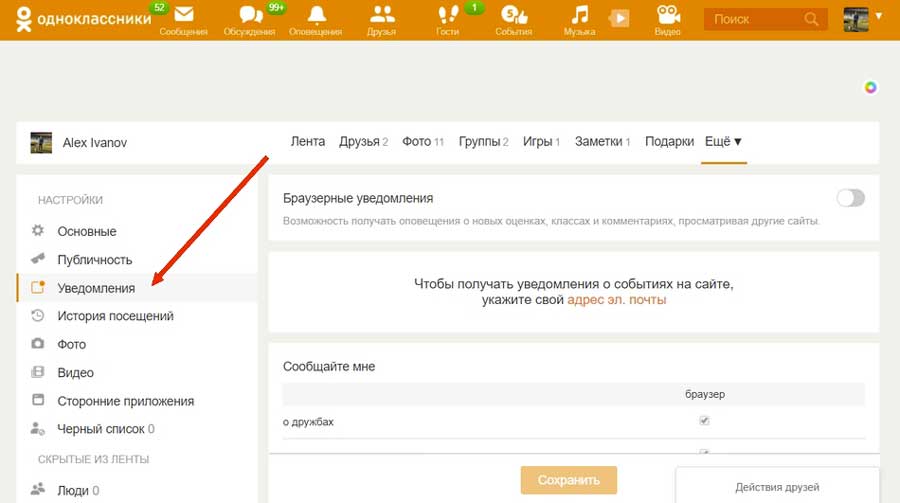Click the Odnoklassniki logo icon
This screenshot has width=900, height=503.
tap(24, 19)
